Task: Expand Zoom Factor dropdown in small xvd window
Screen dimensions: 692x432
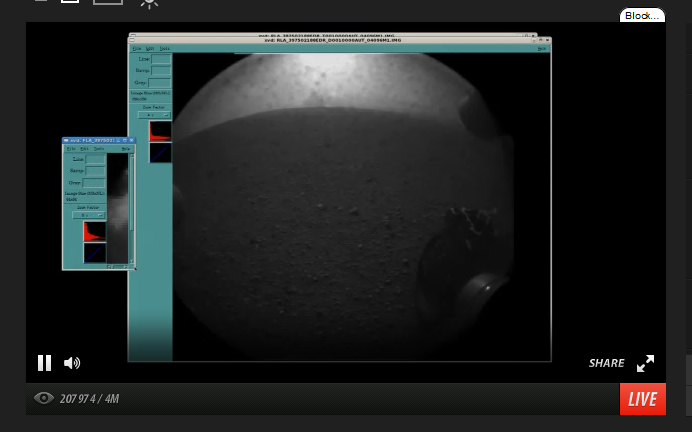Action: (x=87, y=214)
